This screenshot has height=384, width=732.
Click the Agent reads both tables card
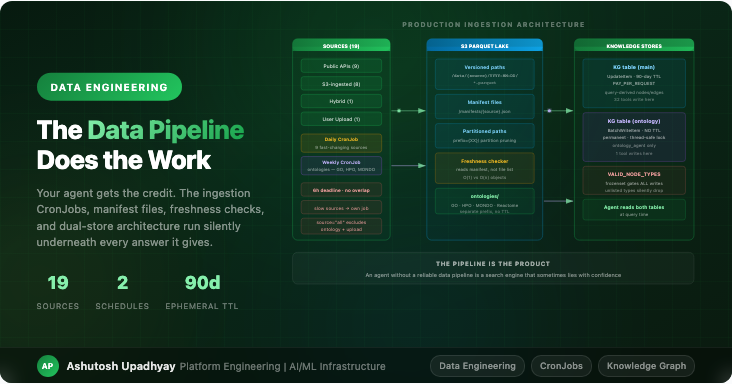click(634, 209)
